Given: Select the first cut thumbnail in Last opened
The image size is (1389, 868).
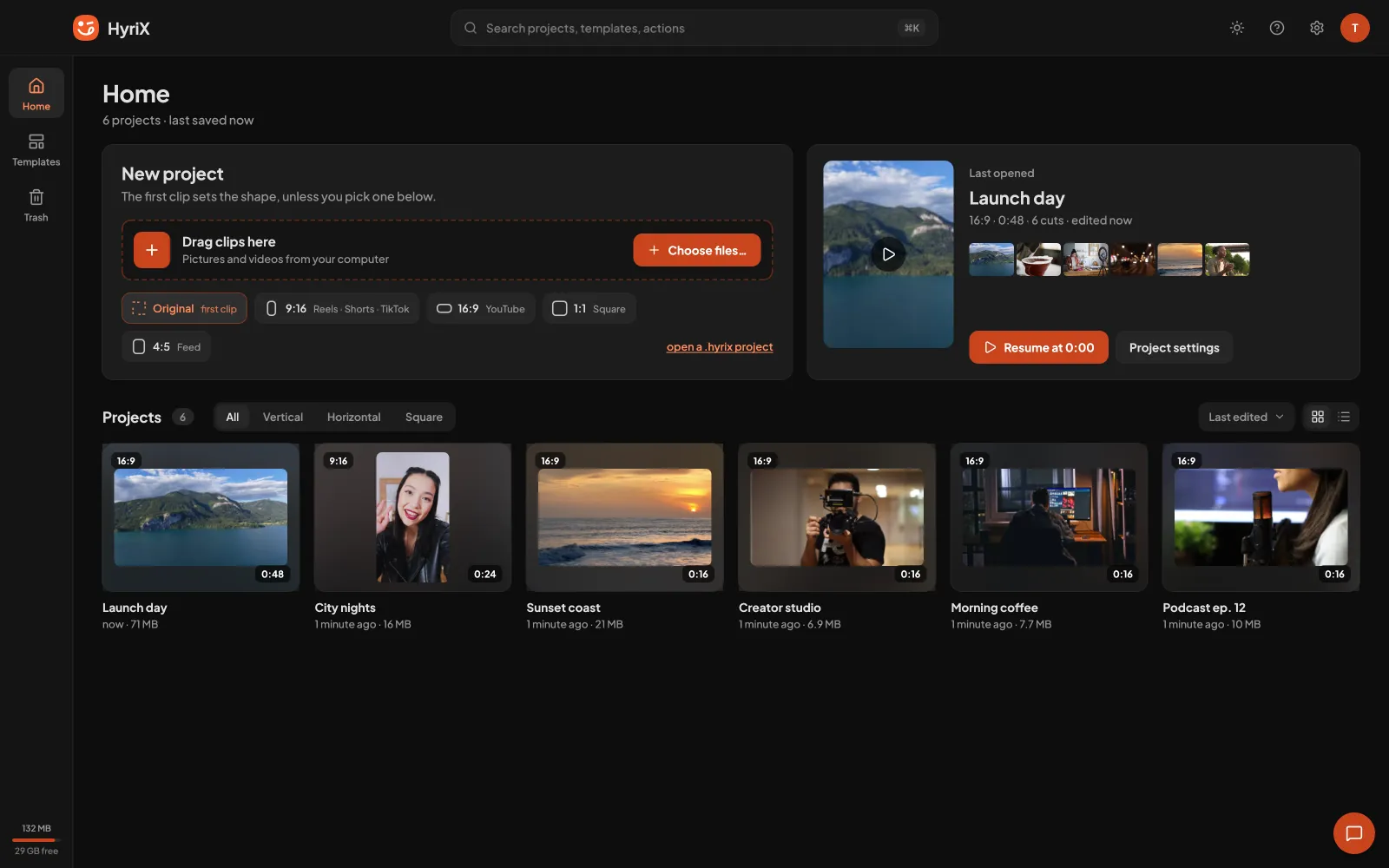Looking at the screenshot, I should (x=991, y=260).
